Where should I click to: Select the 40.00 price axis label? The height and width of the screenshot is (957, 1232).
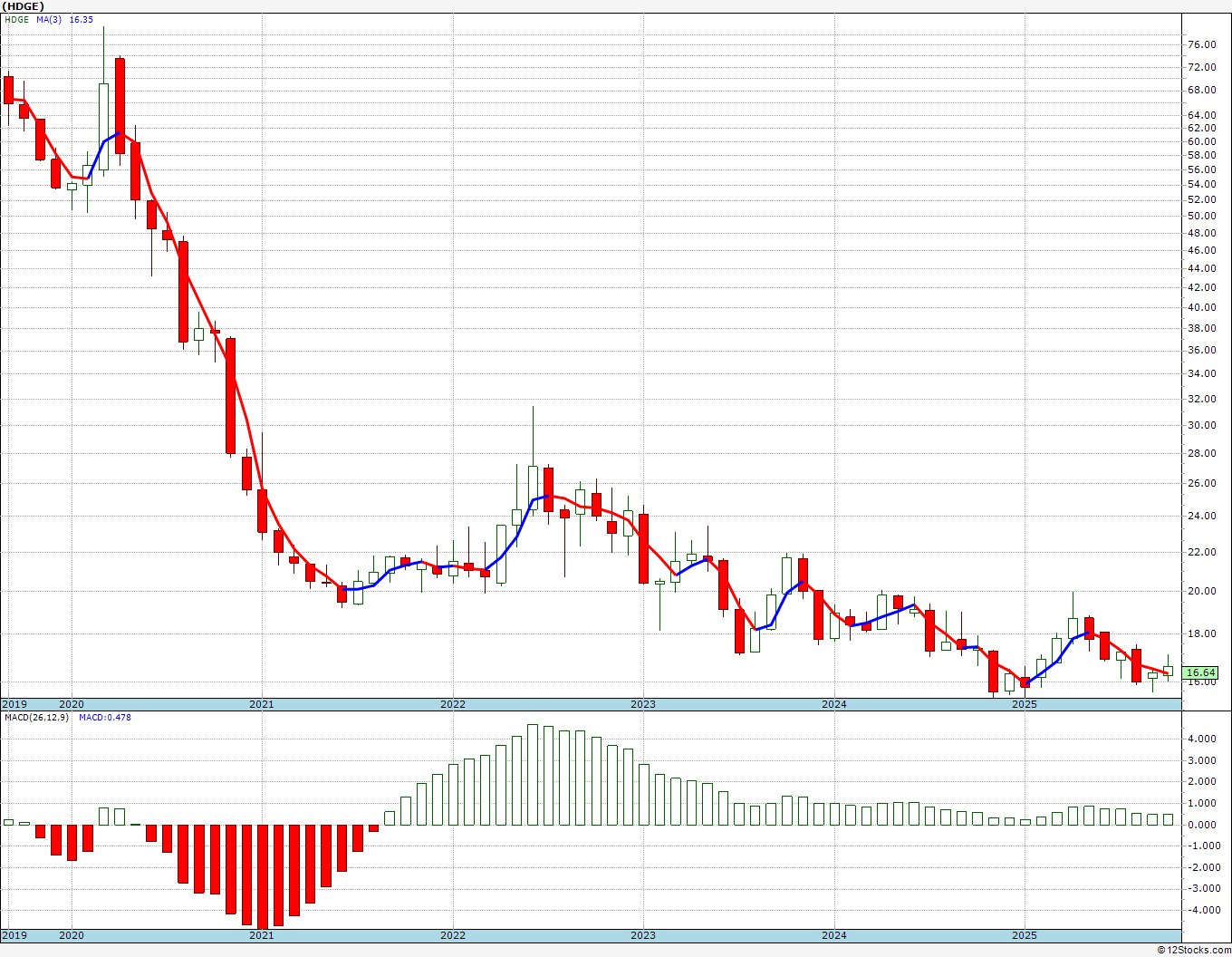(x=1201, y=307)
